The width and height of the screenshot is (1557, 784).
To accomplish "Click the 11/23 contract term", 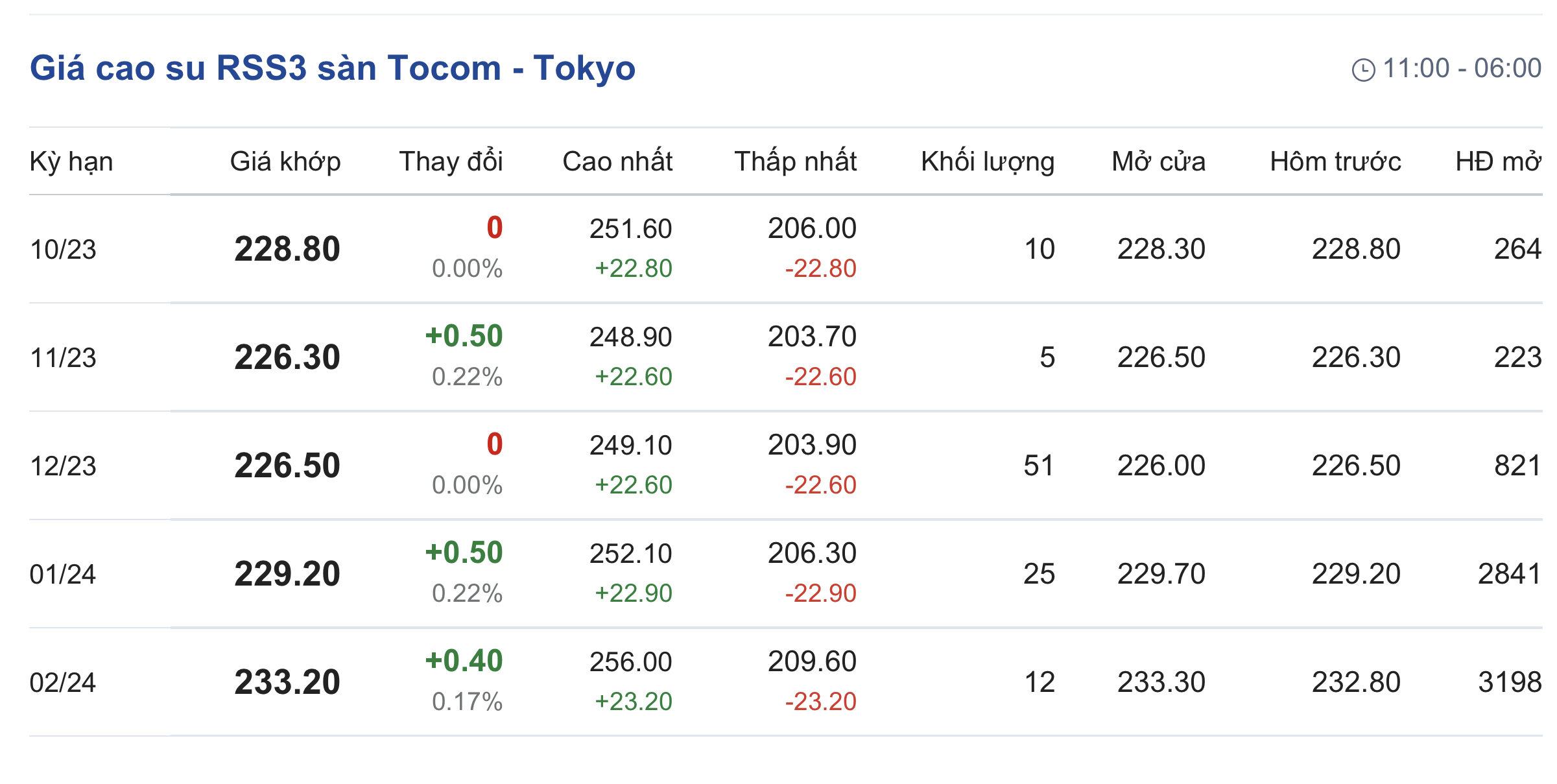I will (x=63, y=358).
